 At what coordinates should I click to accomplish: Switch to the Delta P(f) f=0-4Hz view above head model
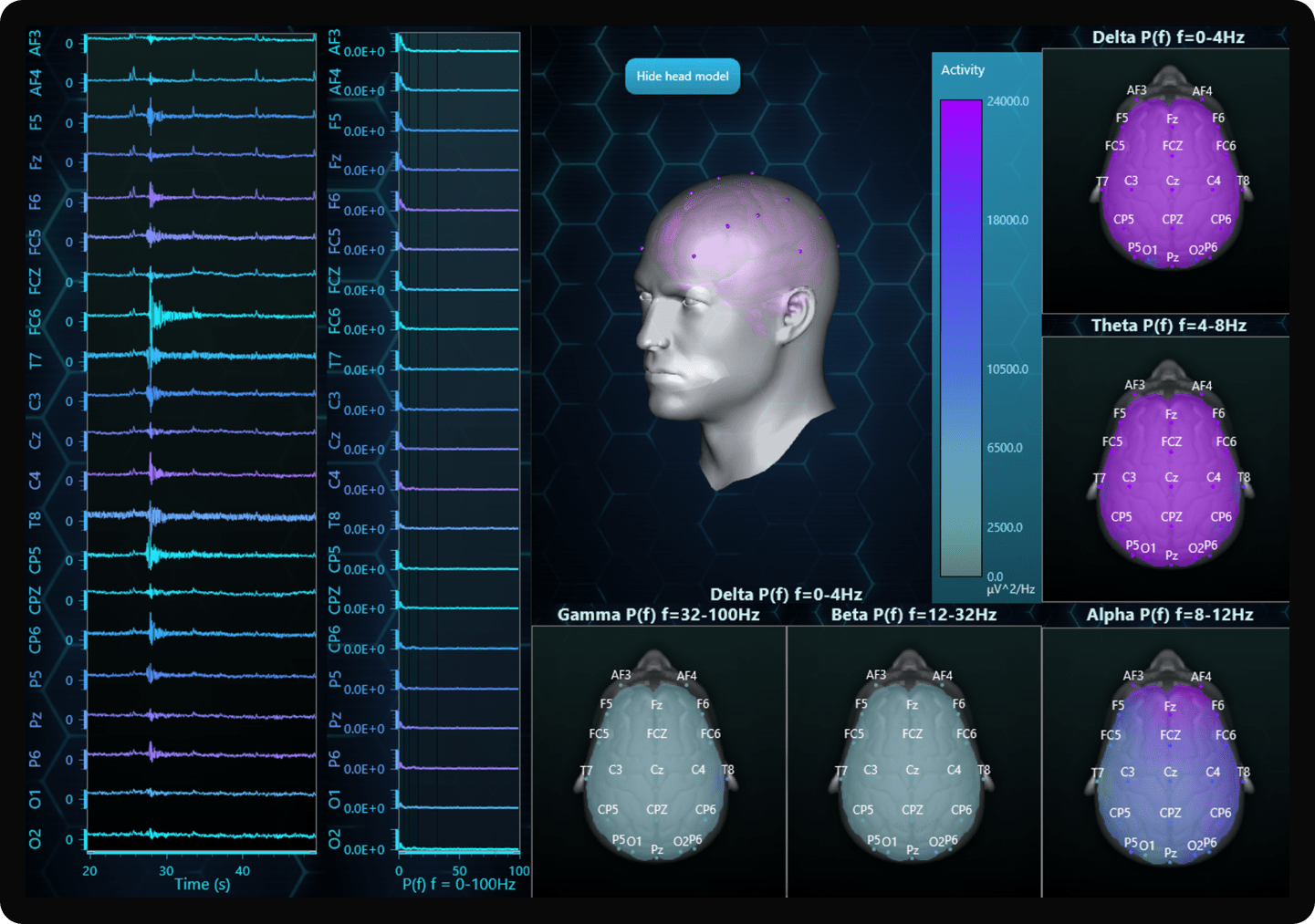point(788,594)
